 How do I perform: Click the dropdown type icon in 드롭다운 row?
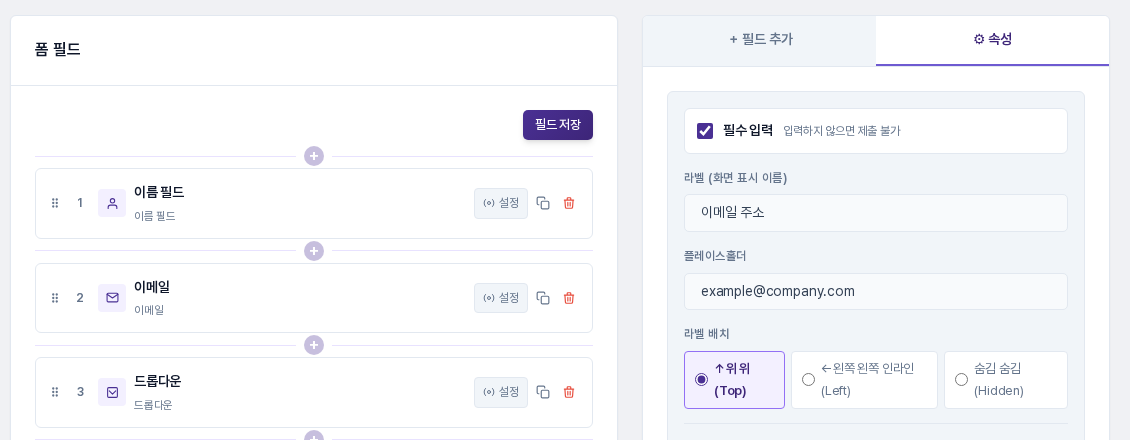pyautogui.click(x=112, y=392)
